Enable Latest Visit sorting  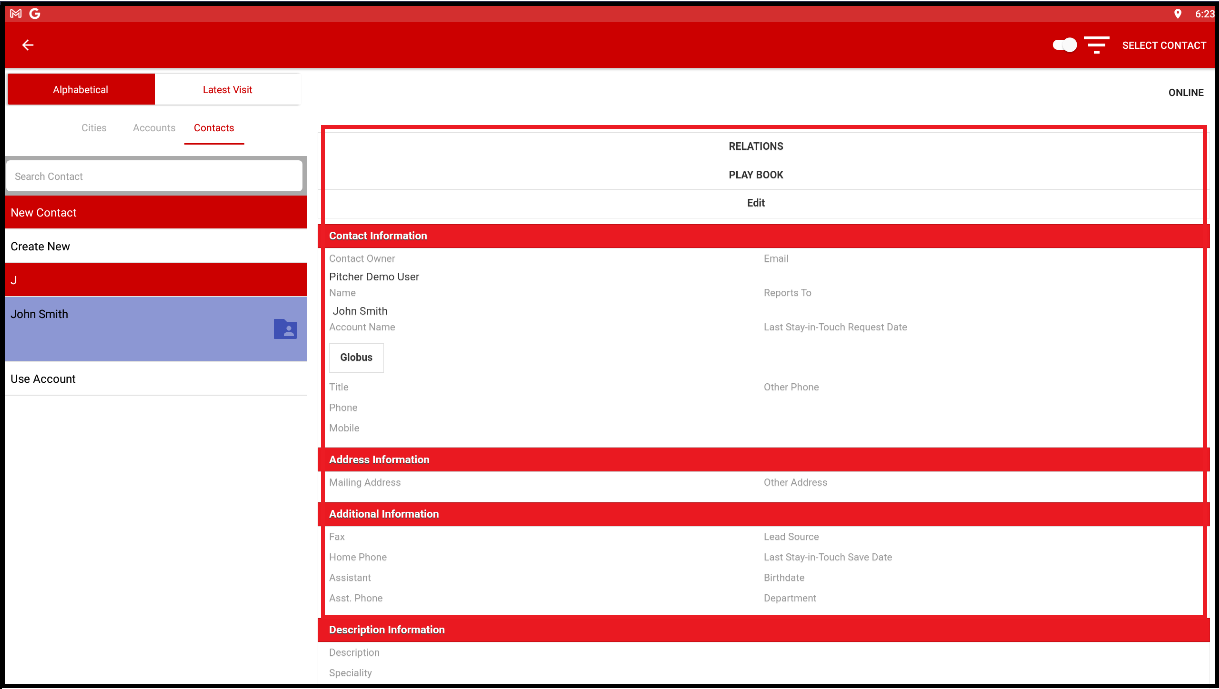pos(227,89)
